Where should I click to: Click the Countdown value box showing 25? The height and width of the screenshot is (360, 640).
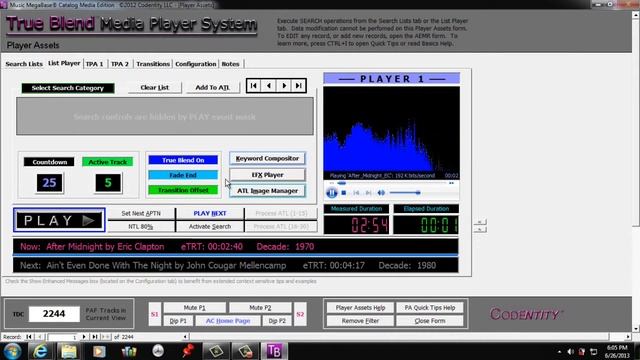click(49, 182)
